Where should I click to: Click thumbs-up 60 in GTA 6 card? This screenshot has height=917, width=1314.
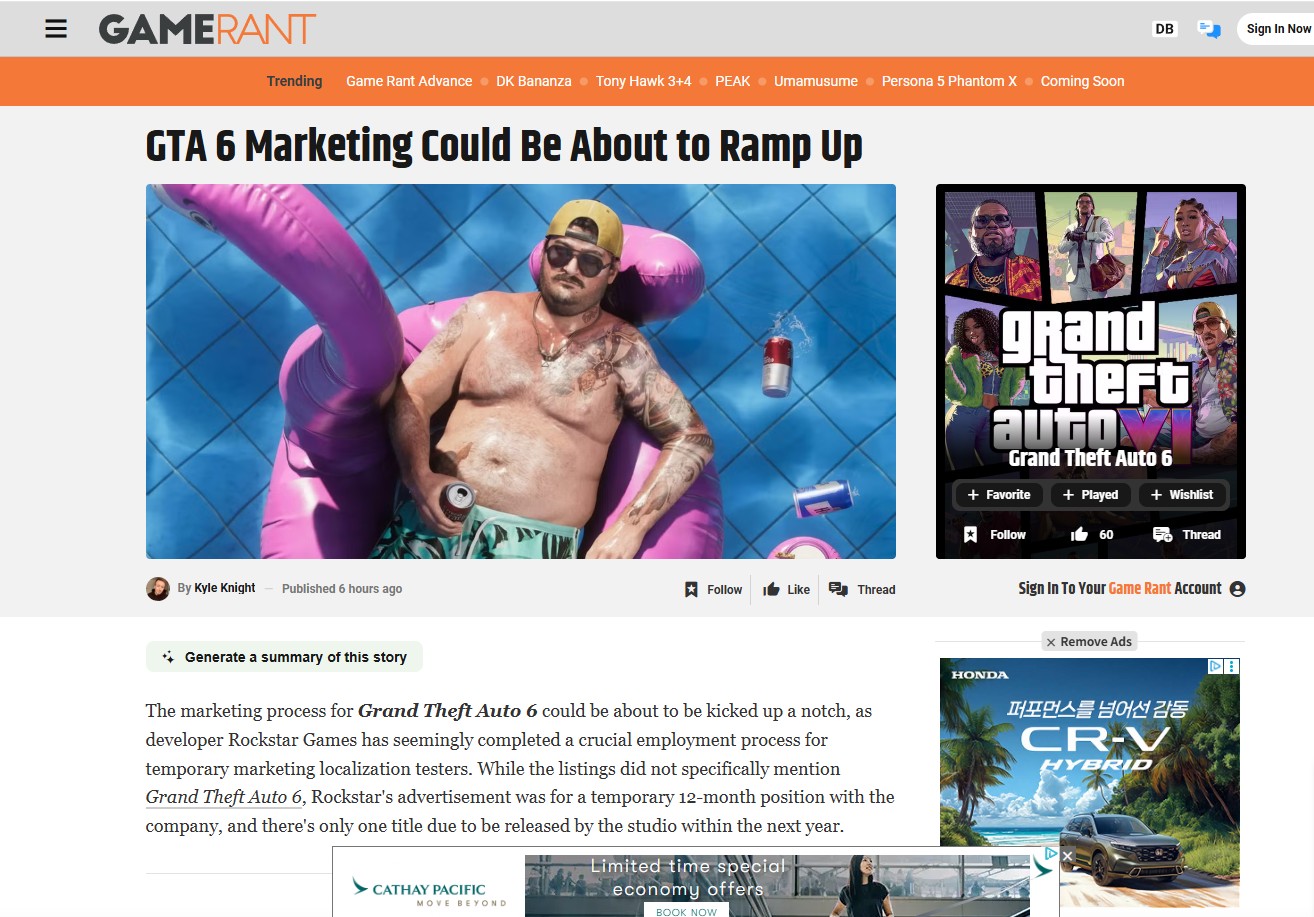1092,535
